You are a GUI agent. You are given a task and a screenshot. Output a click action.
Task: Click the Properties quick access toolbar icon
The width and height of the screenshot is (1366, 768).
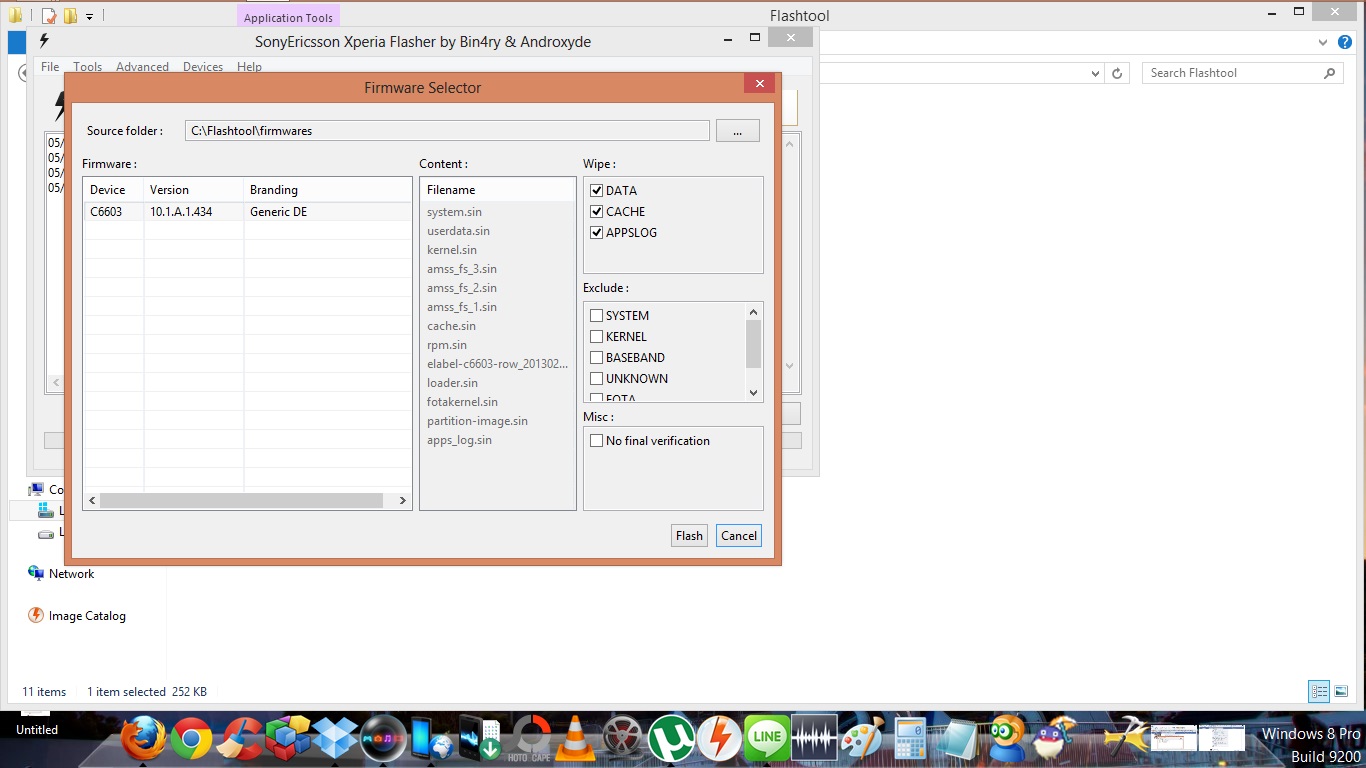[49, 15]
